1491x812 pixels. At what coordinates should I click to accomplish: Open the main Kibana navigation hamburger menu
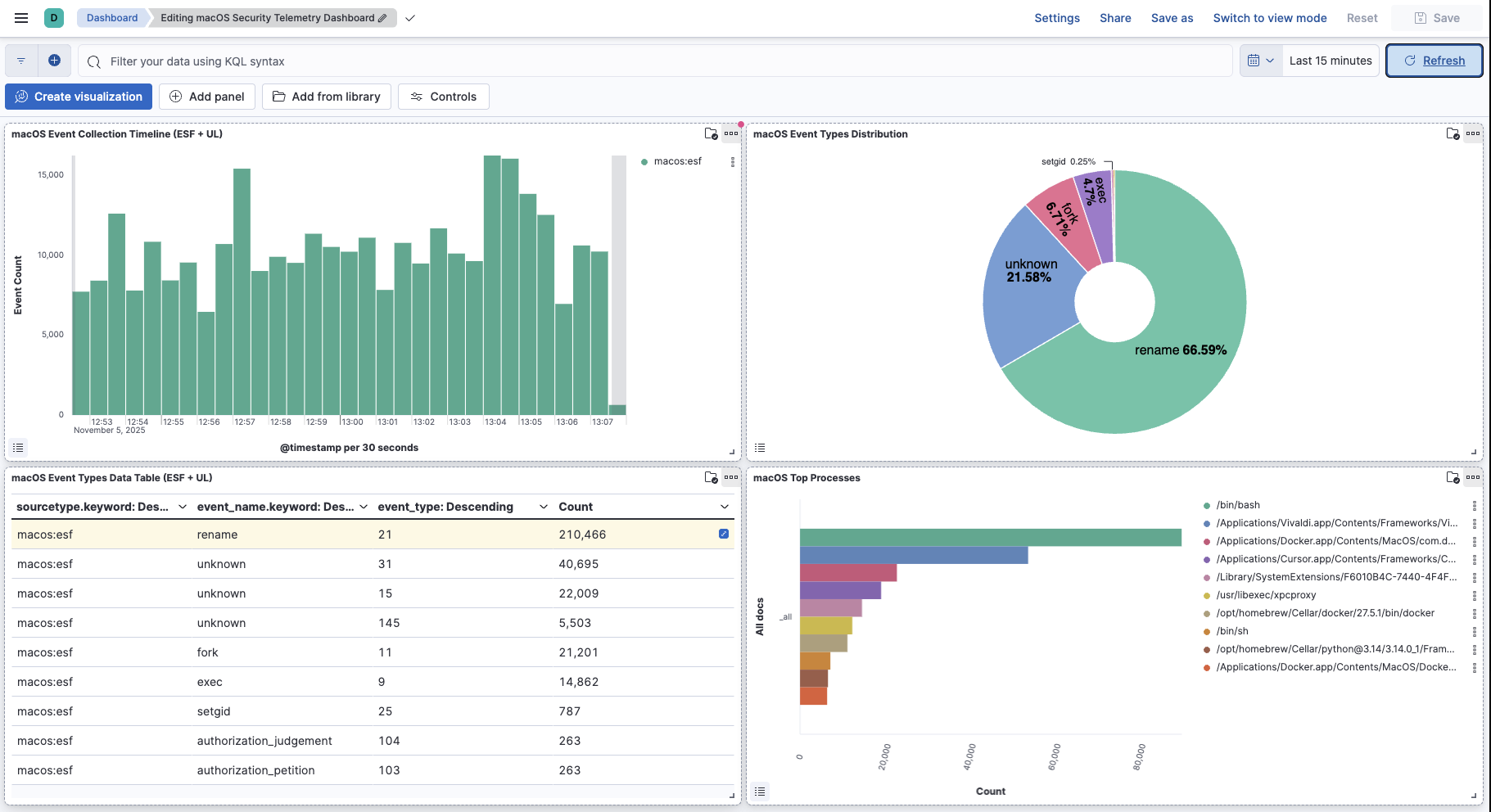click(x=20, y=17)
